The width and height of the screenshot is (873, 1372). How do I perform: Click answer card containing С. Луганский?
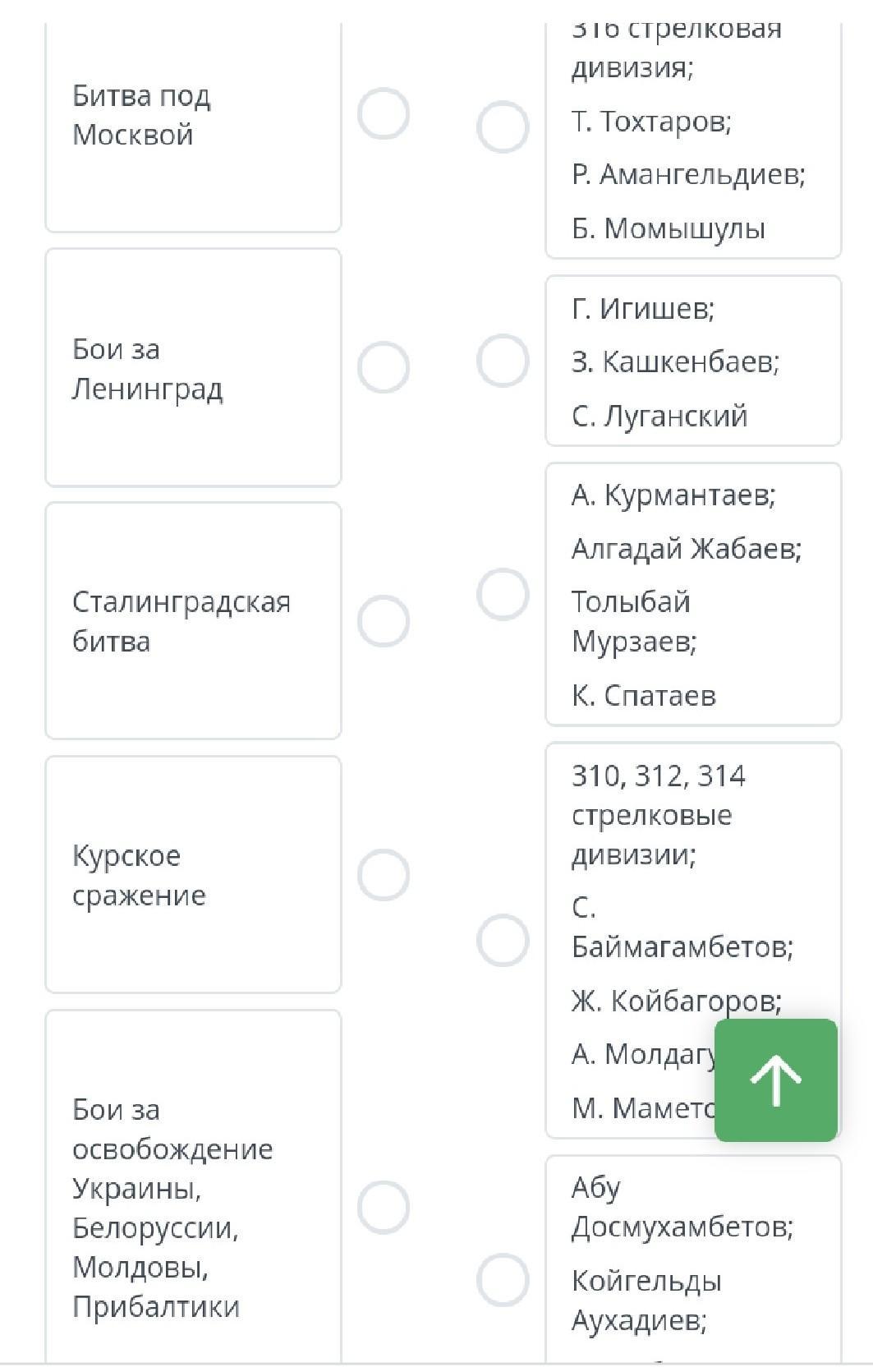pos(693,361)
